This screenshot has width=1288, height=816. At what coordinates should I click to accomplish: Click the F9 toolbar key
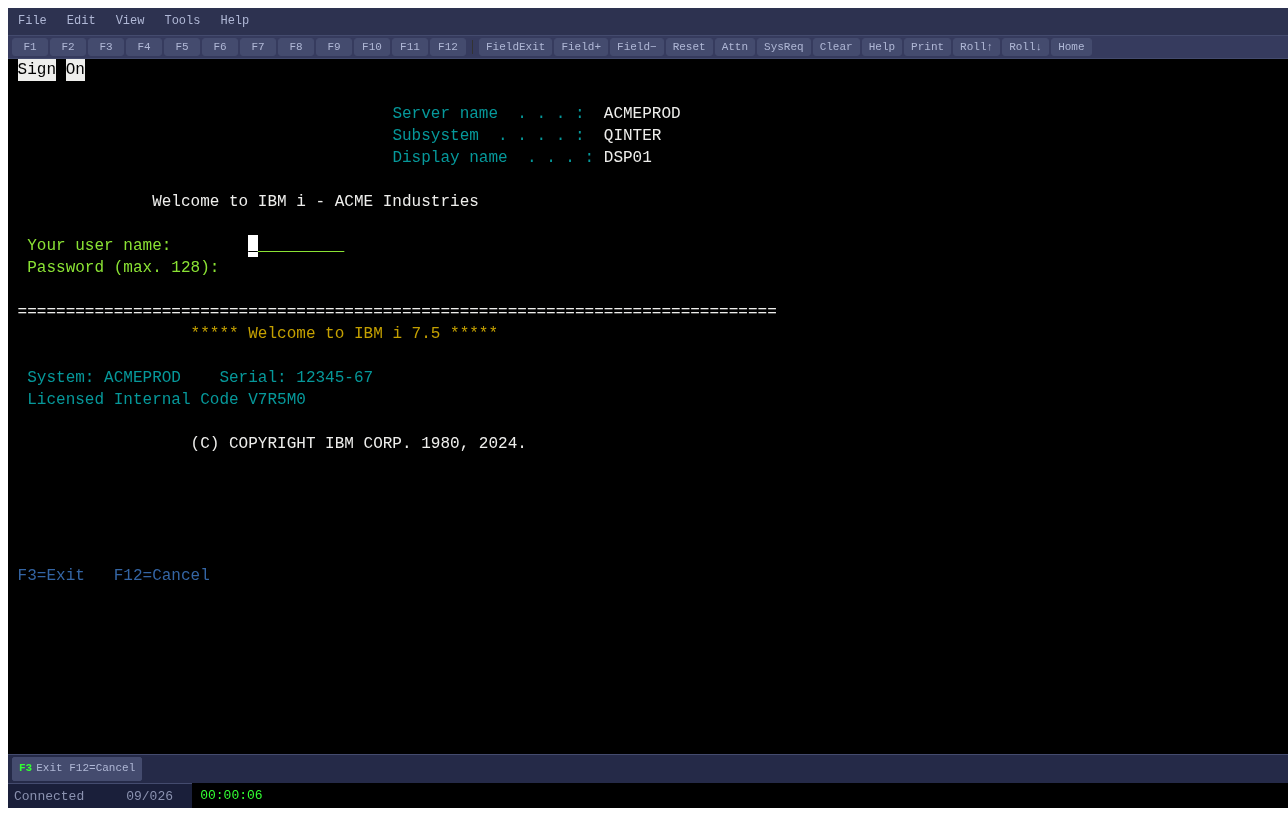tap(334, 47)
